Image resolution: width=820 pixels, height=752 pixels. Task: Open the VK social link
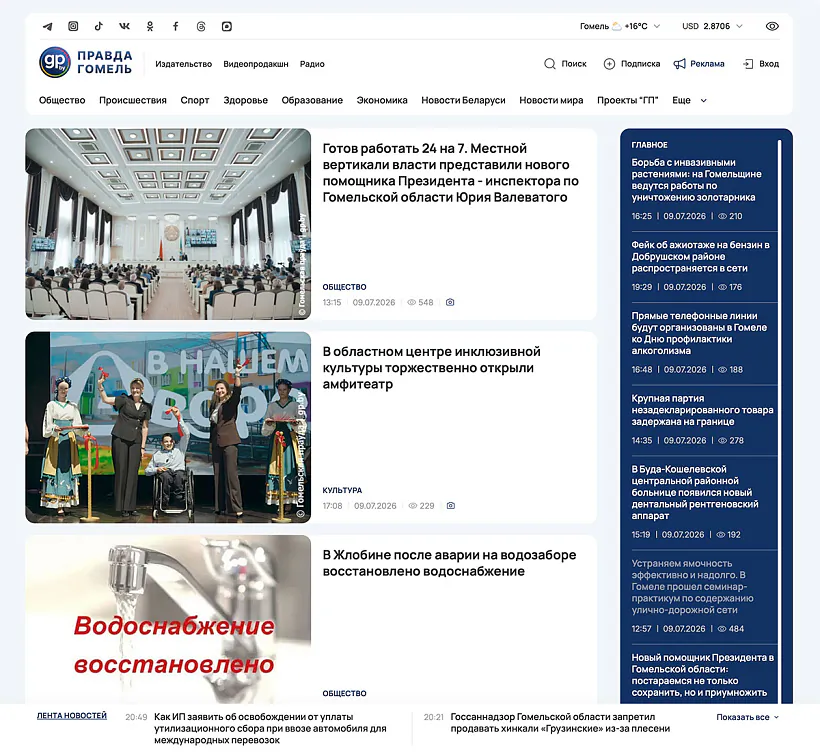click(x=124, y=26)
